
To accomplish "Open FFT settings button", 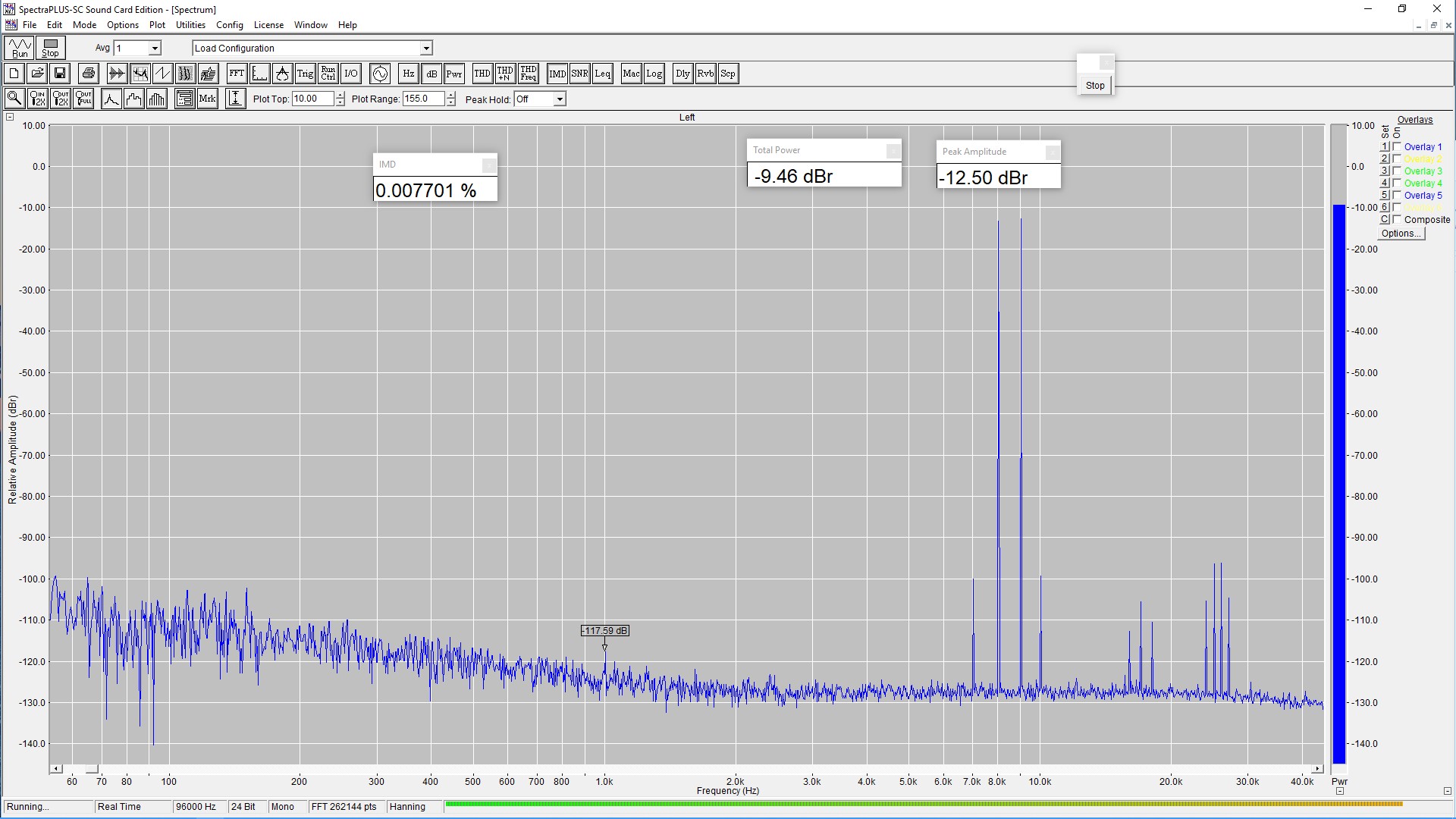I will (237, 74).
